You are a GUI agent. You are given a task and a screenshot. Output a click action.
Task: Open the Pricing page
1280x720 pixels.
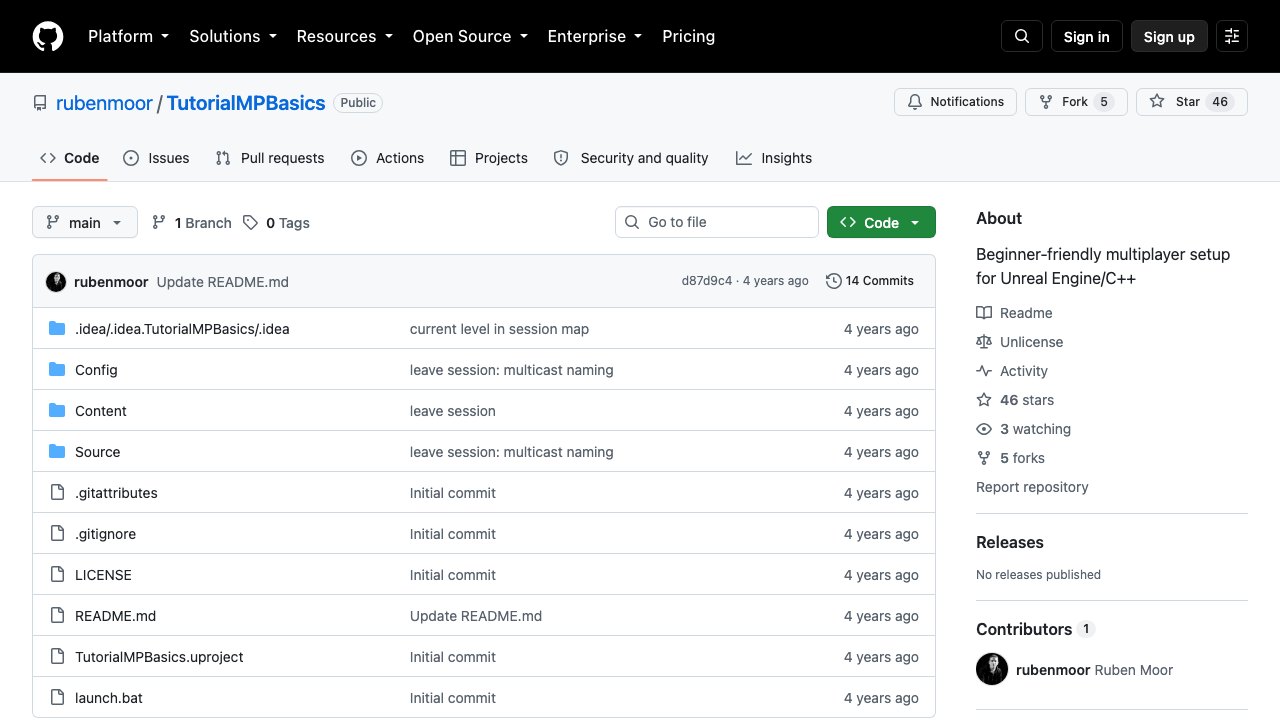[689, 36]
